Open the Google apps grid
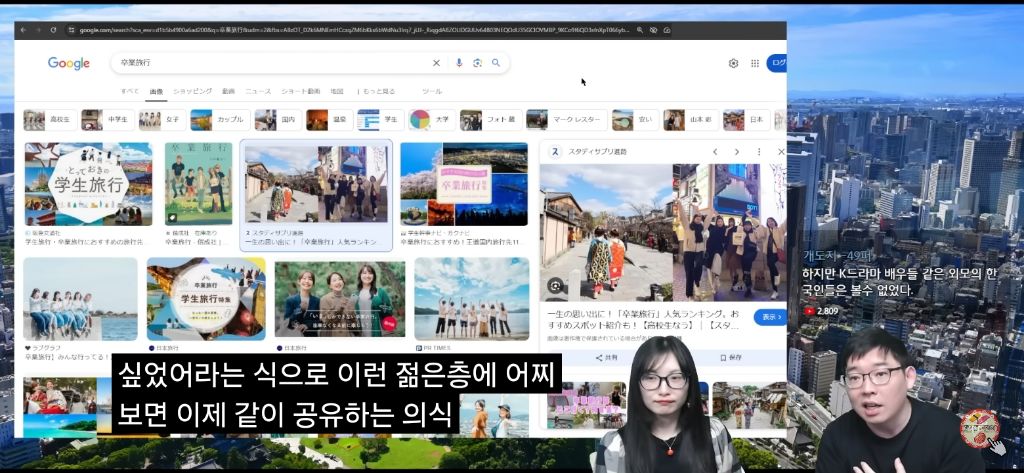 coord(755,63)
